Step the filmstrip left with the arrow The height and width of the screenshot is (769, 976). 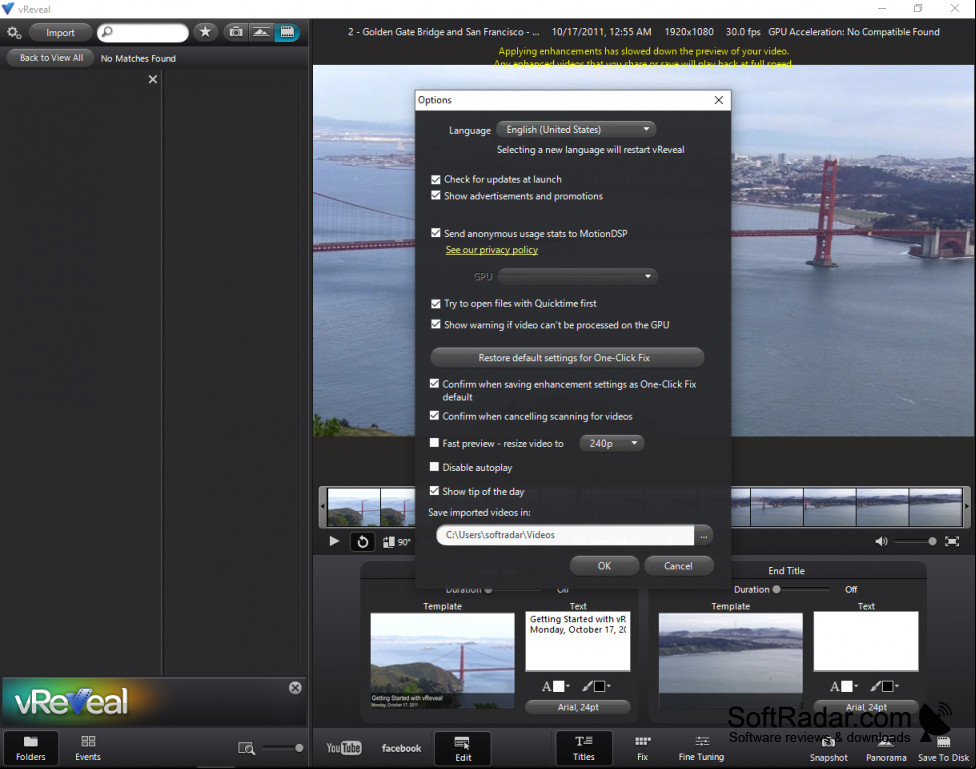click(322, 507)
